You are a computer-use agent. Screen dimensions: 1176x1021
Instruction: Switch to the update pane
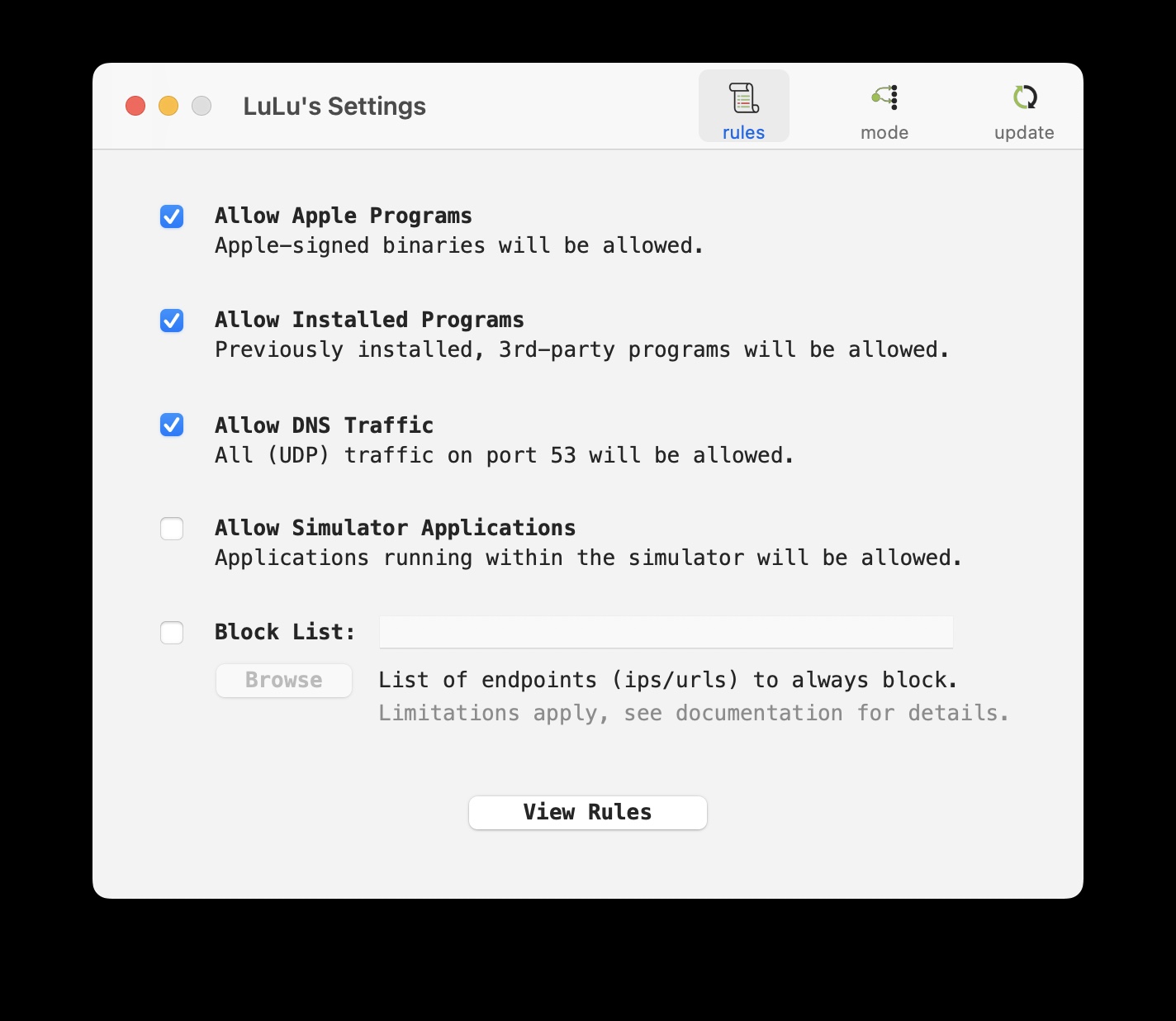(1024, 106)
